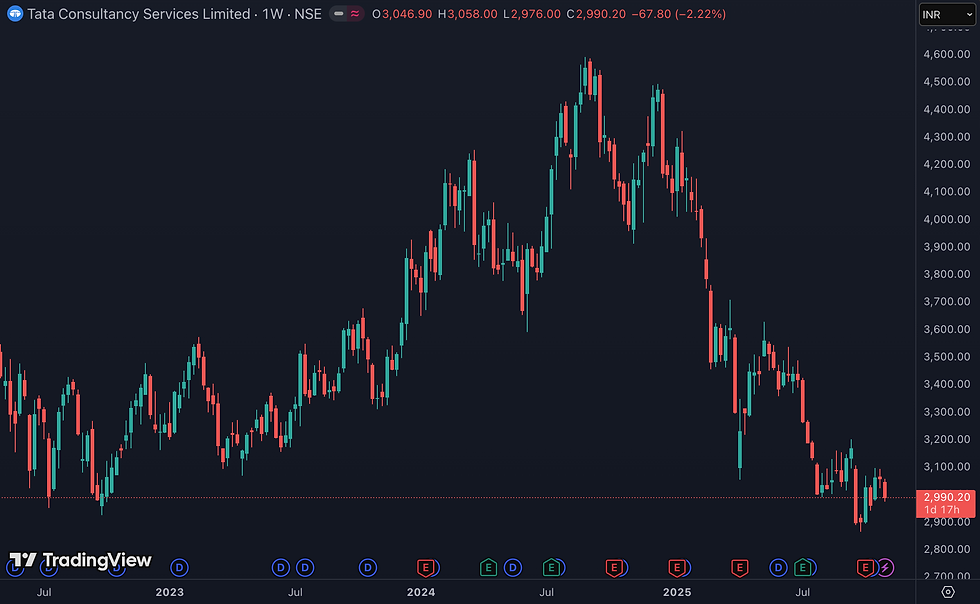Open the INR currency dropdown
The width and height of the screenshot is (980, 604).
(x=947, y=14)
